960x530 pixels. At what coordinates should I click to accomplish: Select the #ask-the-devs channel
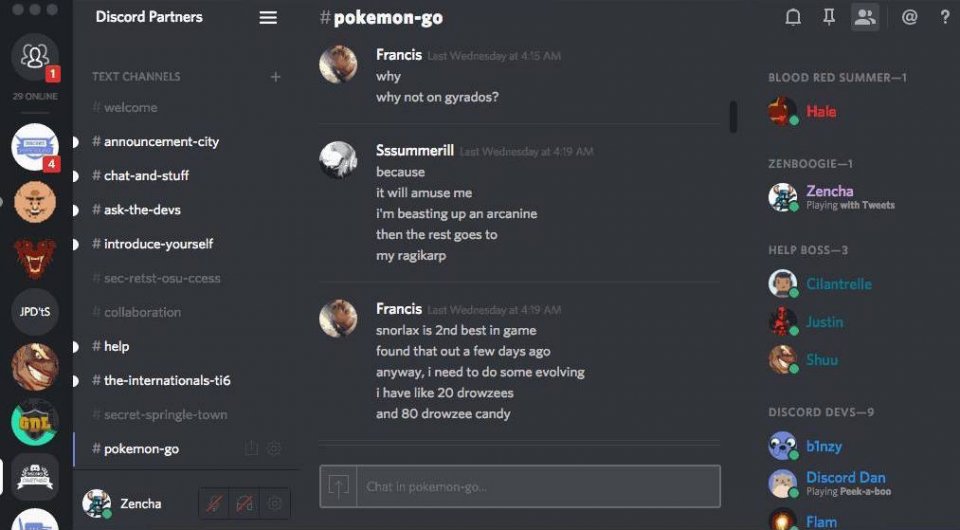pos(142,210)
